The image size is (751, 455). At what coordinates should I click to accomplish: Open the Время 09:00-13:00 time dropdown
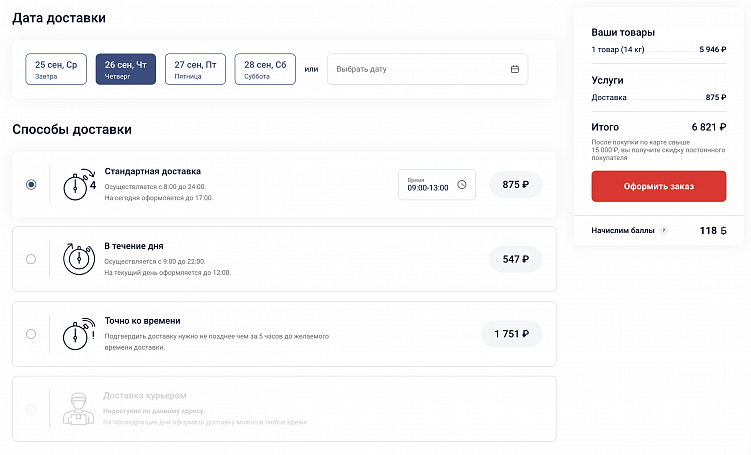[x=436, y=184]
